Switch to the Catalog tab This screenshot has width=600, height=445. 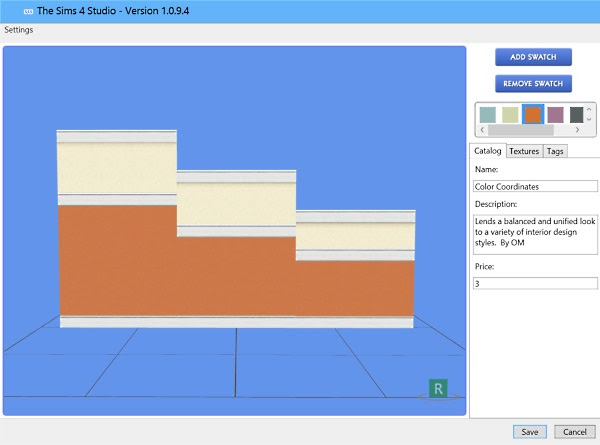pos(488,151)
